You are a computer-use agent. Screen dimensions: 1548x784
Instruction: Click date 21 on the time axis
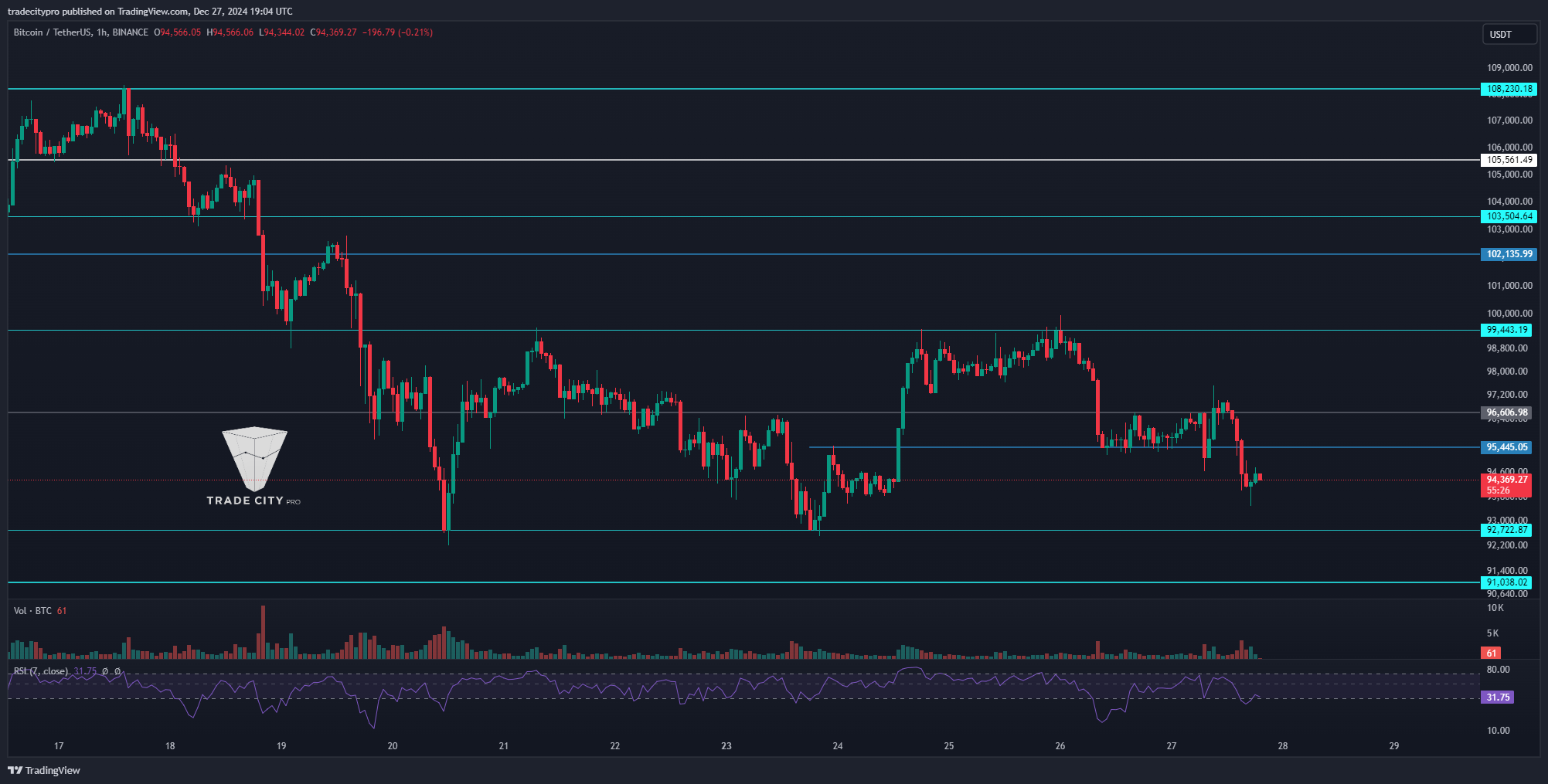tap(504, 746)
